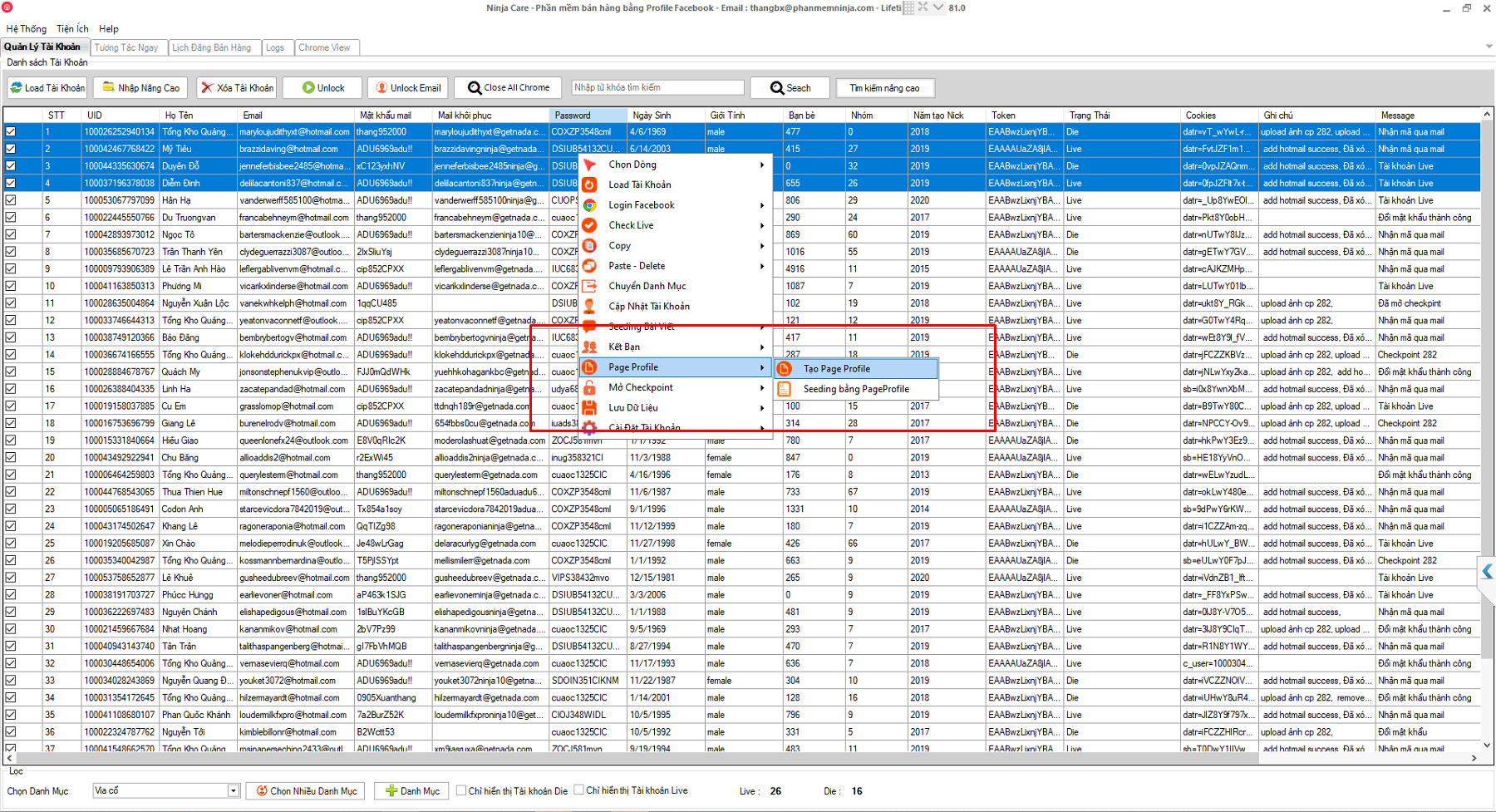The width and height of the screenshot is (1496, 812).
Task: Click the Paste - Delete icon
Action: tap(589, 266)
